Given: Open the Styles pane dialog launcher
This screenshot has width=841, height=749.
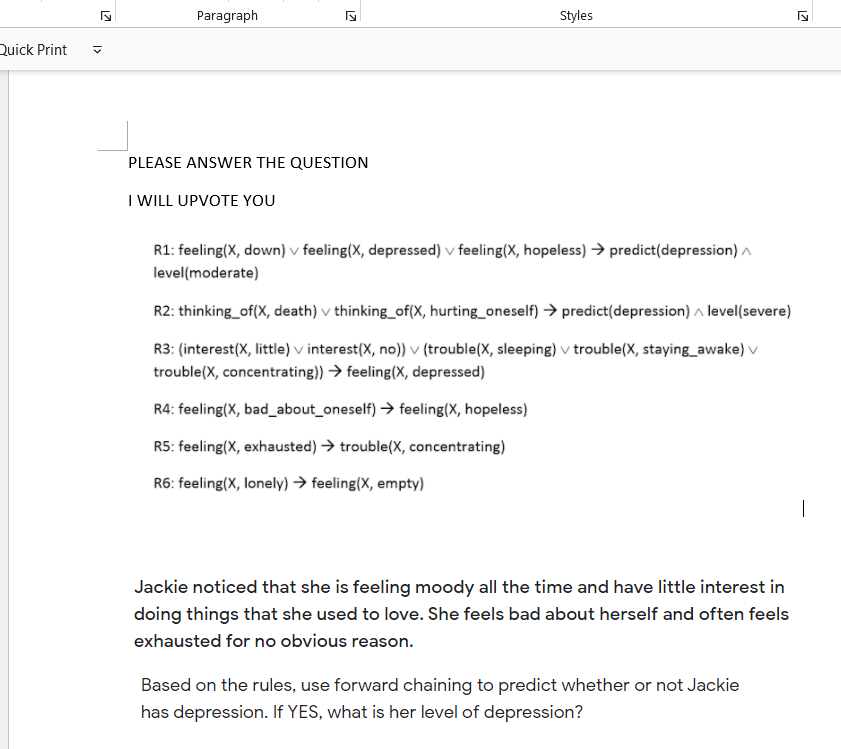Looking at the screenshot, I should 802,16.
